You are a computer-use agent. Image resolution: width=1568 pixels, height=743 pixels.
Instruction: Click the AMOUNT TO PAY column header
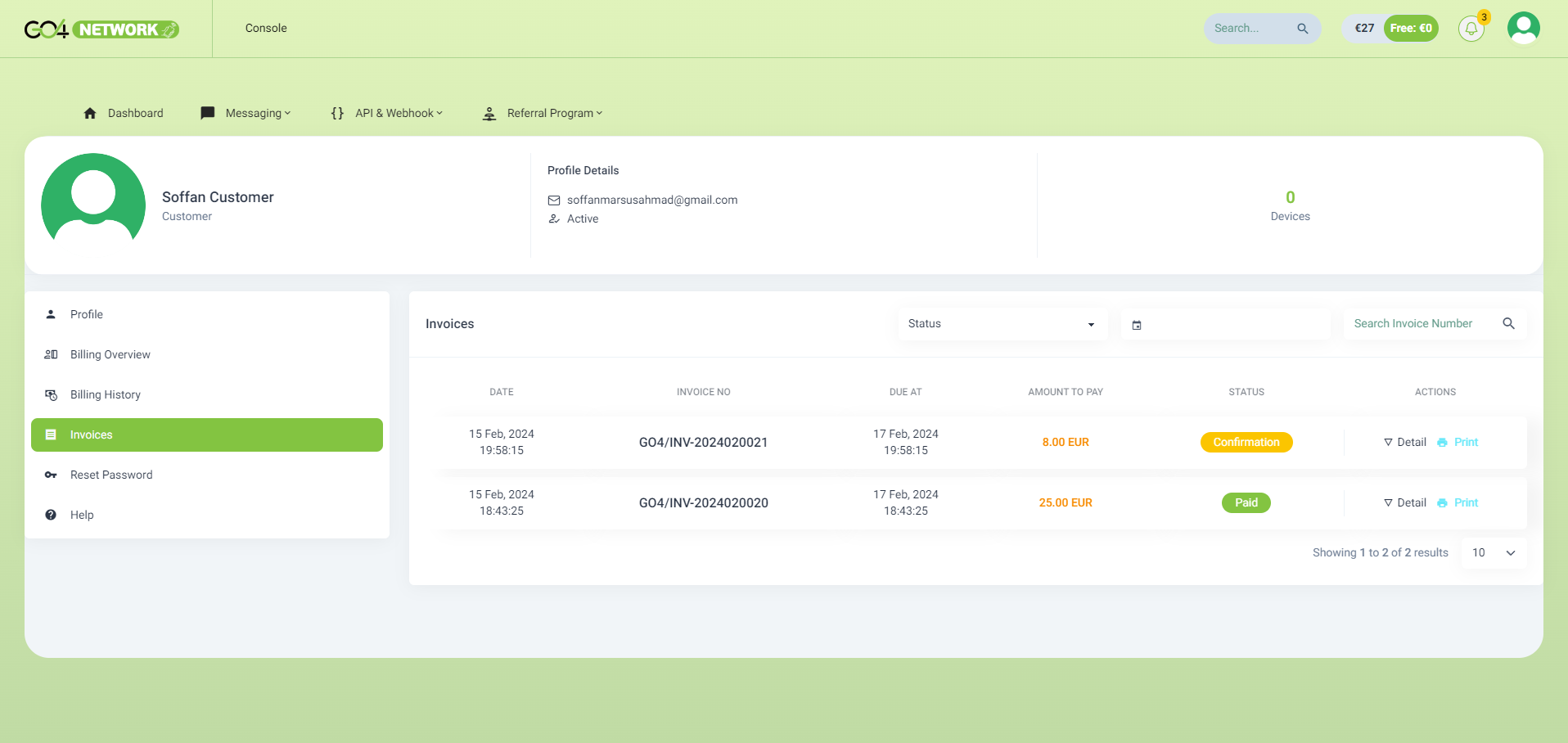point(1066,392)
